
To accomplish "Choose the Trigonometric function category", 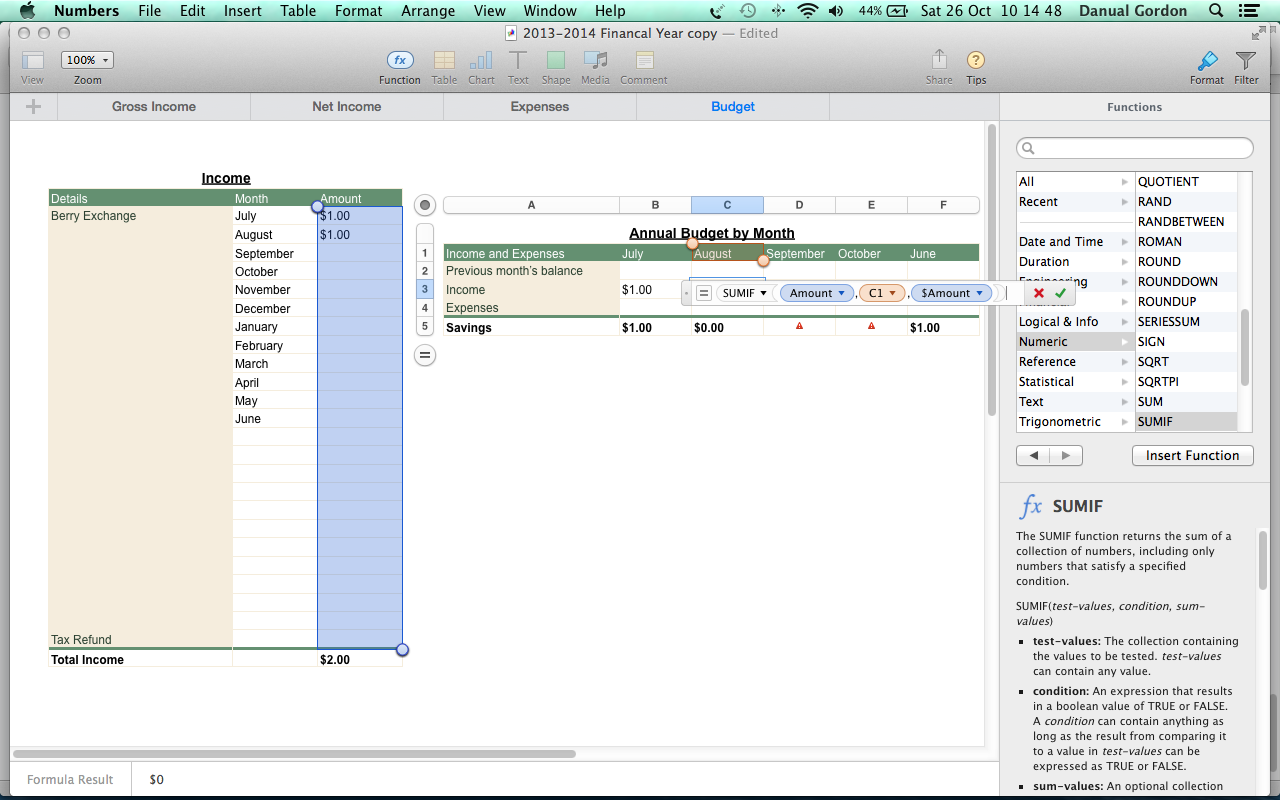I will coord(1074,421).
